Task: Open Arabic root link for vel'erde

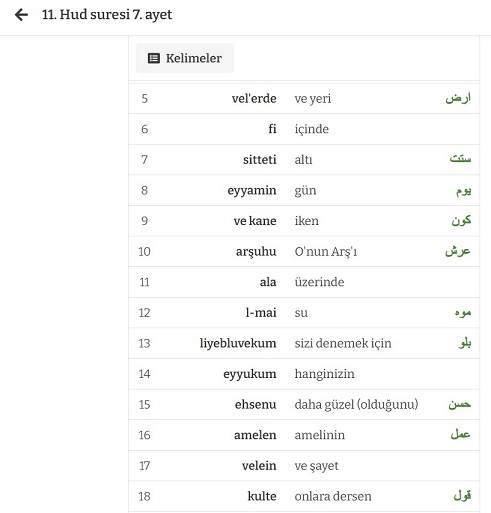Action: point(458,98)
